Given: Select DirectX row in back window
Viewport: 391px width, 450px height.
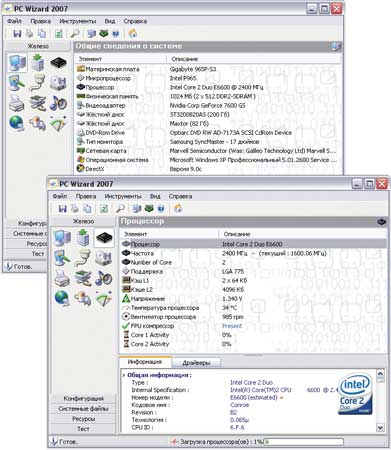Looking at the screenshot, I should point(208,169).
